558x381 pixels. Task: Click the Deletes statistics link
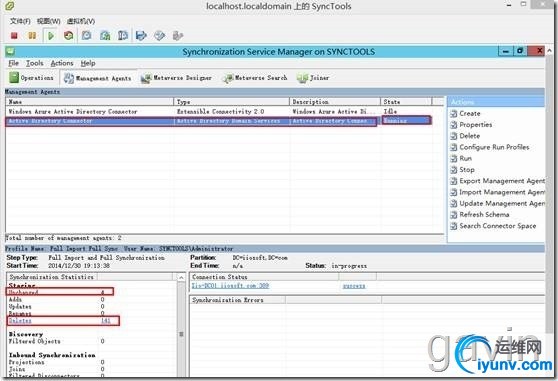pos(20,321)
